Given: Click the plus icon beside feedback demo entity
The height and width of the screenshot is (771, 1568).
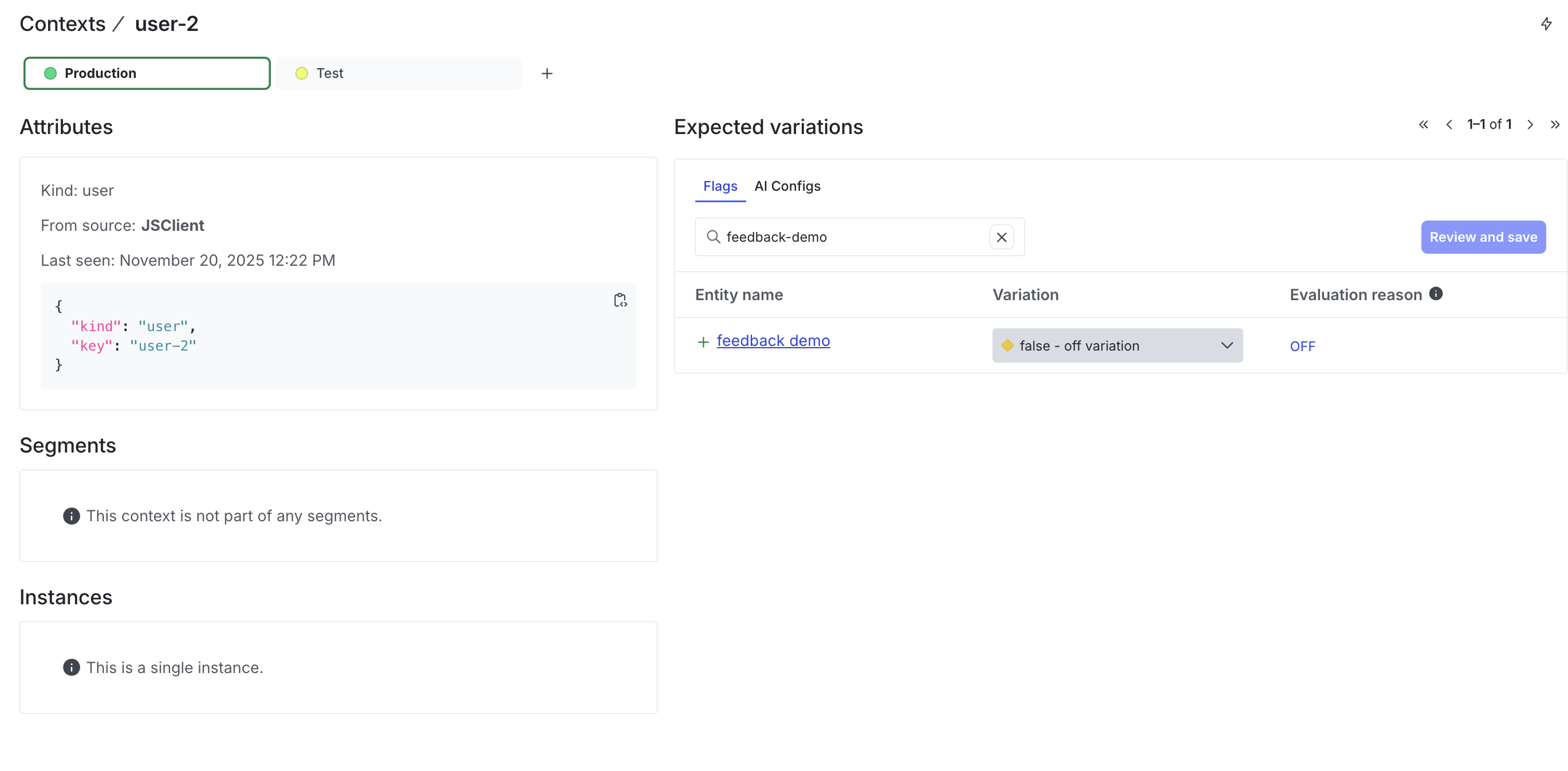Looking at the screenshot, I should click(703, 341).
